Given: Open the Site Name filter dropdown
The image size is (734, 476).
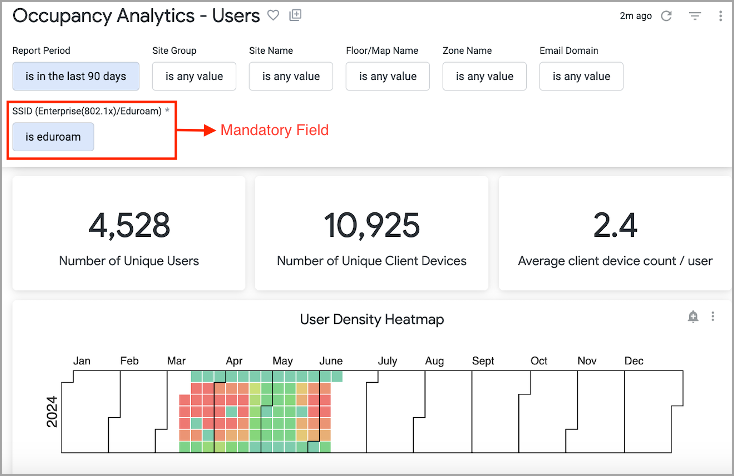Looking at the screenshot, I should tap(291, 76).
